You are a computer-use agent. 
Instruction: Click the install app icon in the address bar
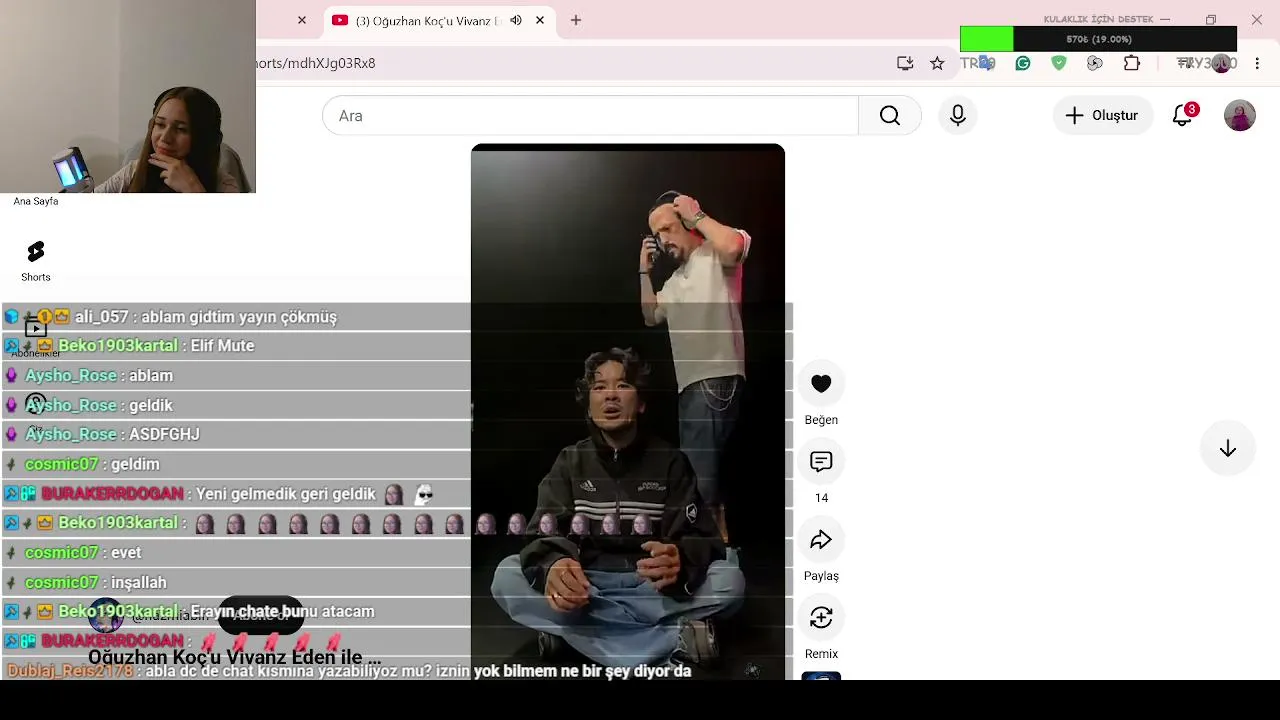click(905, 63)
